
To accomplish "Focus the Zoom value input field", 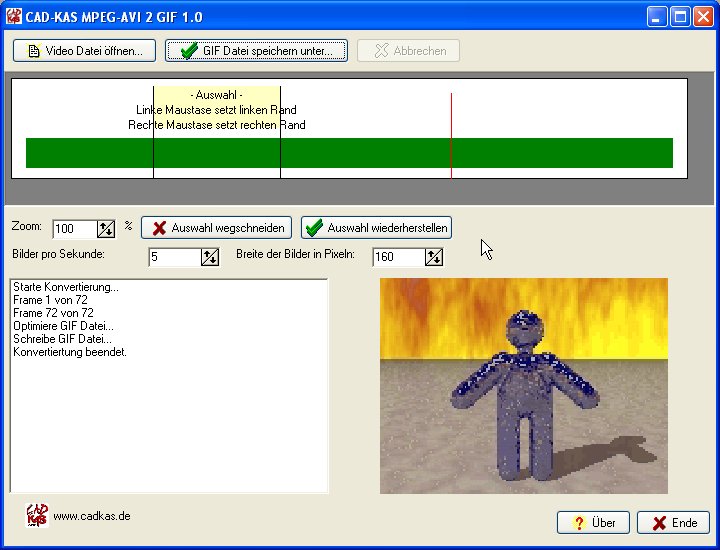I will click(x=74, y=229).
